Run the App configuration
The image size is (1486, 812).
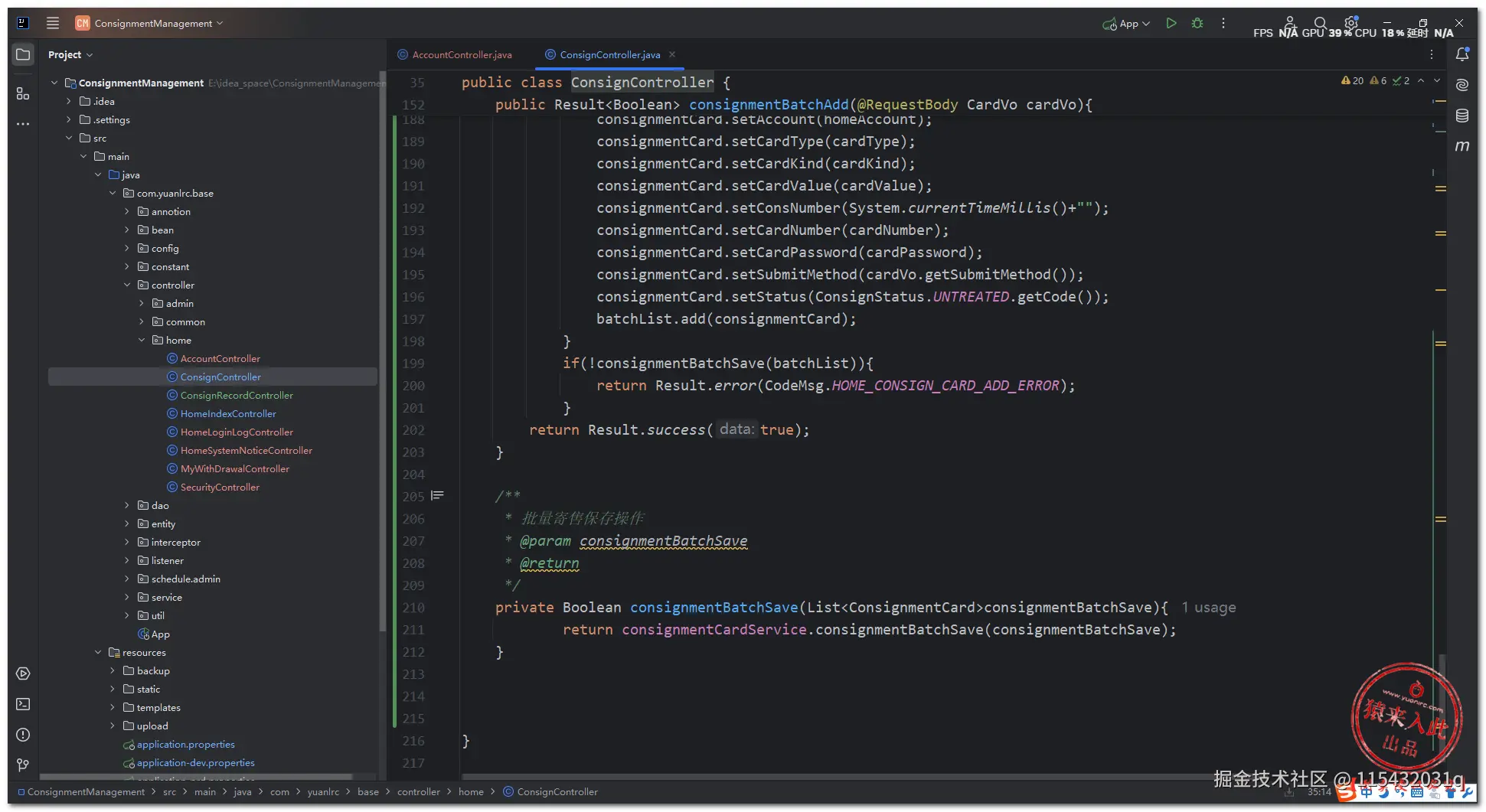click(1171, 23)
